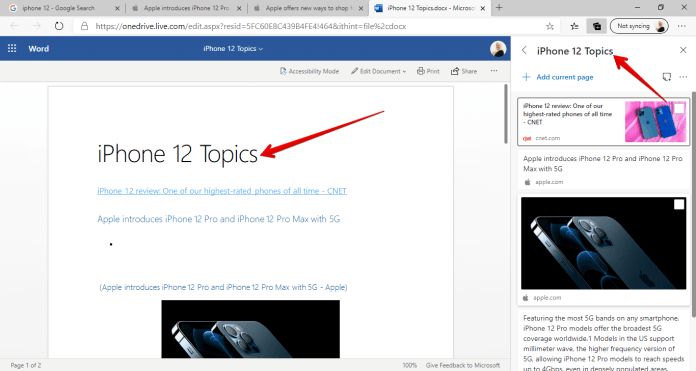This screenshot has width=696, height=371.
Task: Go back one page in browser
Action: pyautogui.click(x=15, y=26)
